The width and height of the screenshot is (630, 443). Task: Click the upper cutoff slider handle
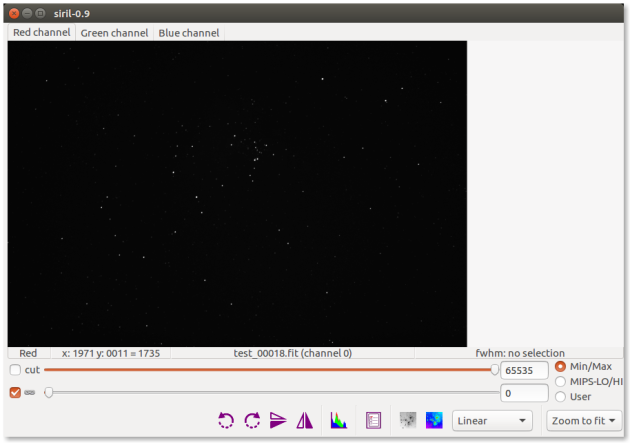494,370
